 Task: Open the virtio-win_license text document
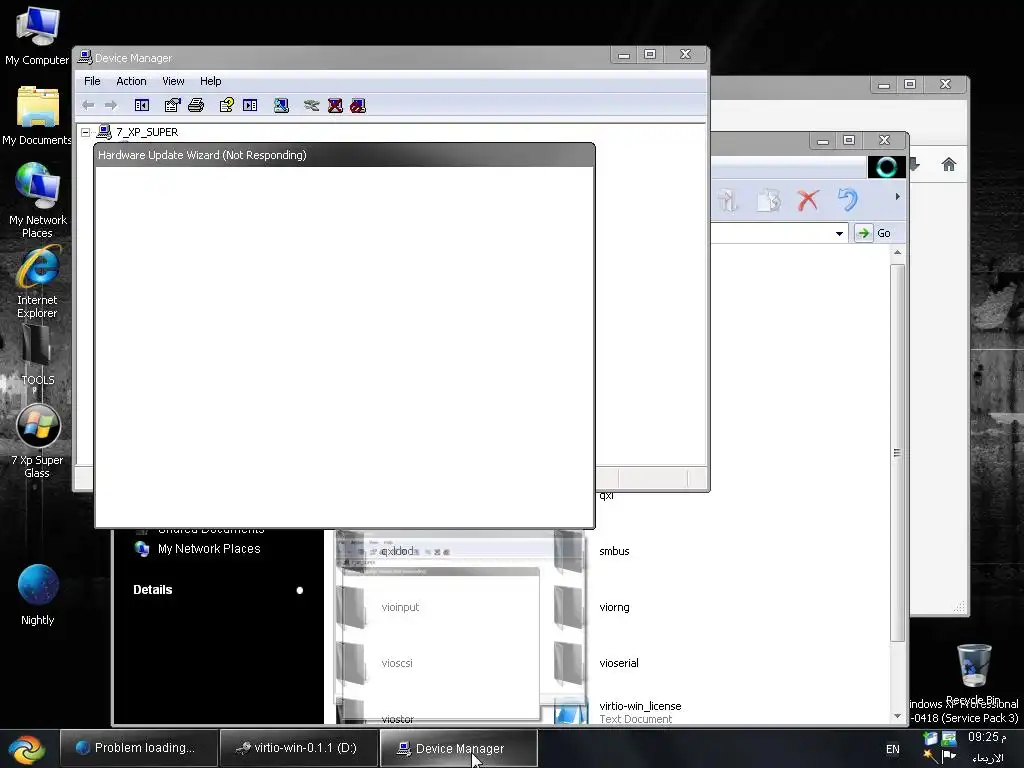(x=640, y=706)
